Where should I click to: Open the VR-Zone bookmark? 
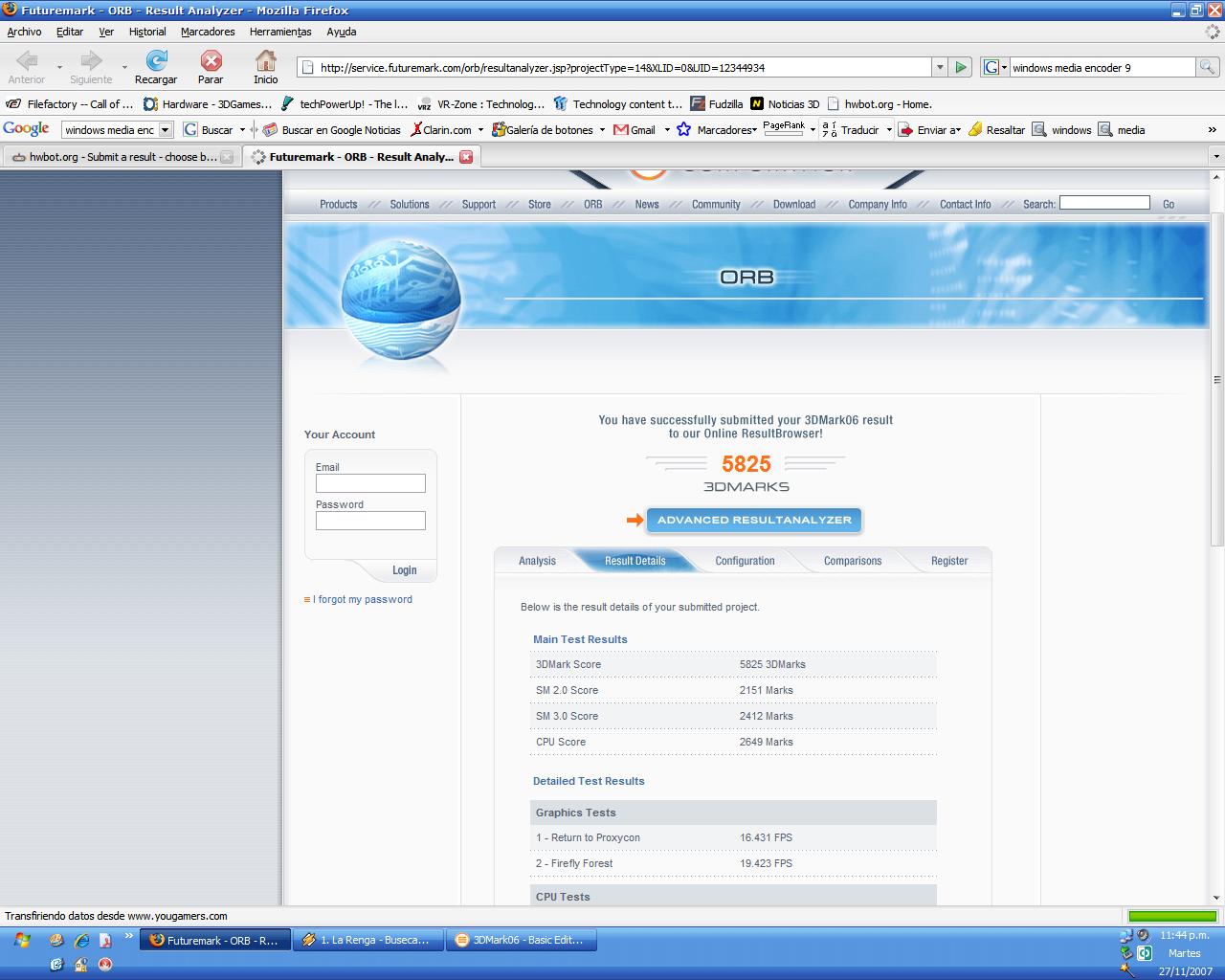(481, 104)
